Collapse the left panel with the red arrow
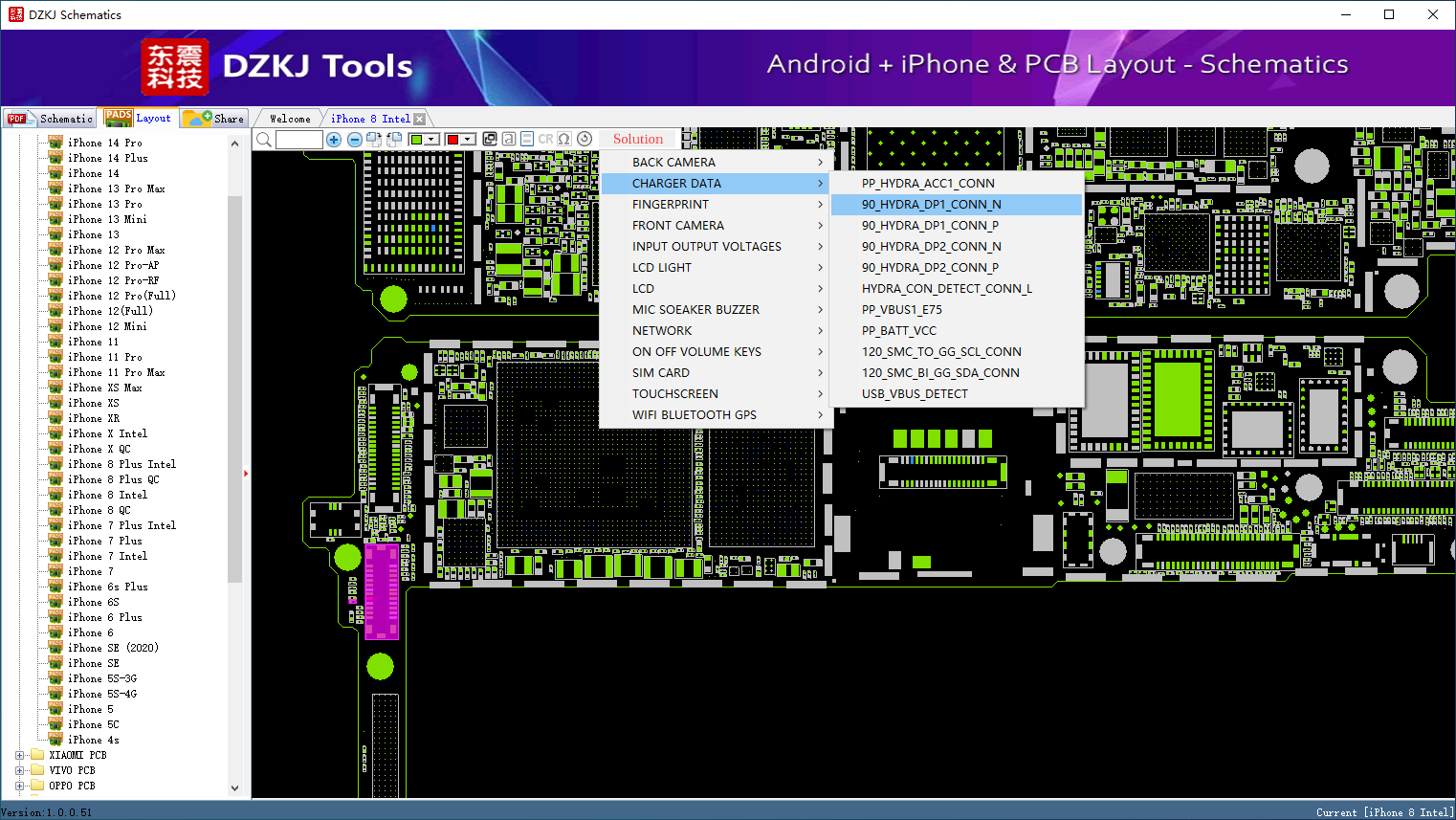Image resolution: width=1456 pixels, height=820 pixels. coord(246,473)
